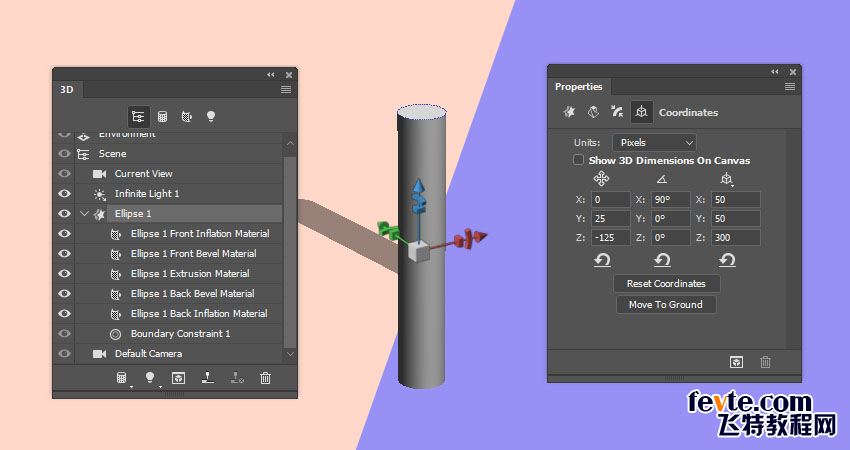The image size is (850, 450).
Task: Filter 3D panel by materials
Action: coord(186,116)
